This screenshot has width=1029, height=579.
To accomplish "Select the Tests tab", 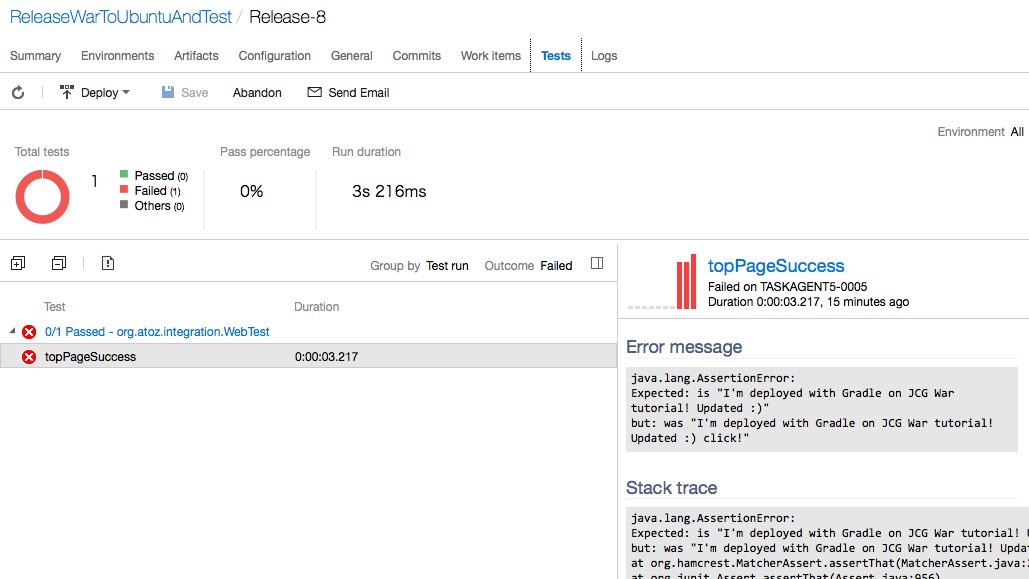I will [x=556, y=56].
